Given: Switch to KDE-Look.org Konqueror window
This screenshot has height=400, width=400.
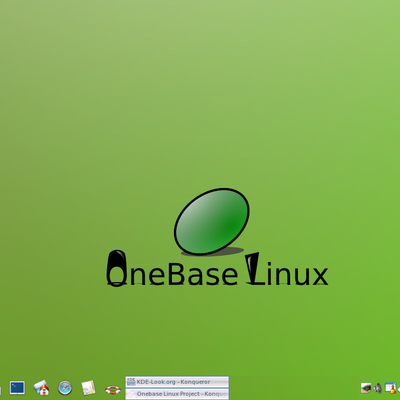Looking at the screenshot, I should [177, 382].
